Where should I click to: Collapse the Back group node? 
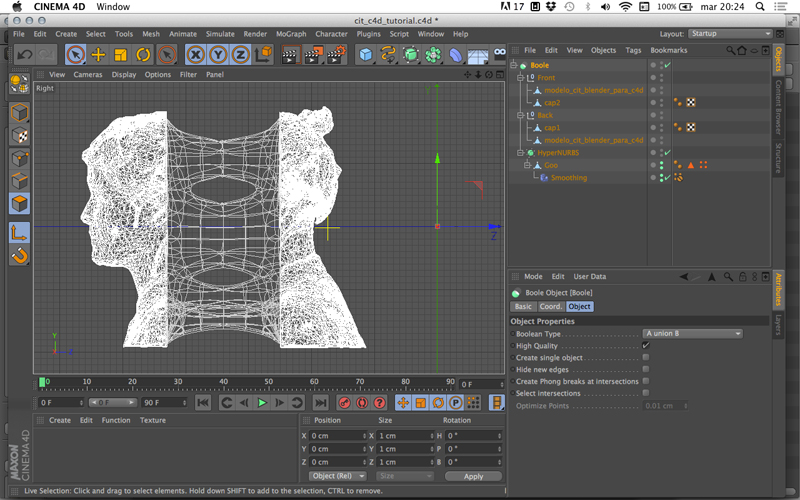(x=520, y=115)
